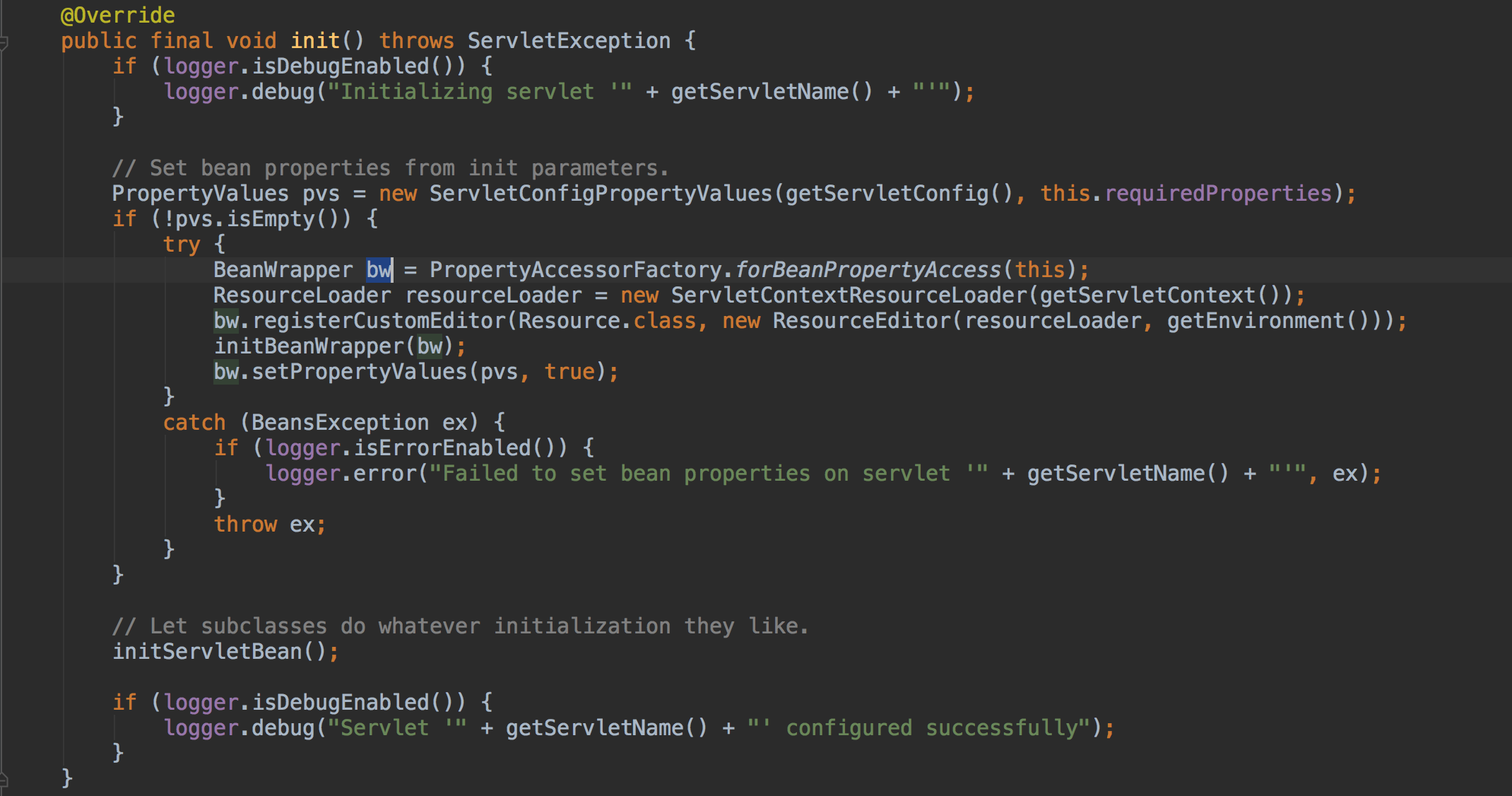The width and height of the screenshot is (1512, 796).
Task: Click the setPropertyValues method call
Action: [x=359, y=372]
